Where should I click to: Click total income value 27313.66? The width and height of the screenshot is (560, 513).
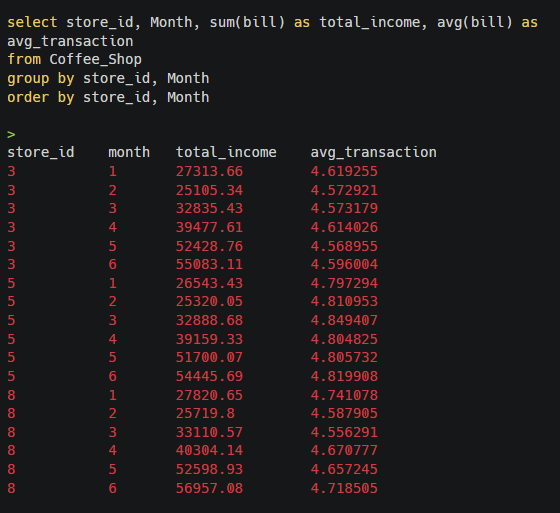(x=209, y=171)
